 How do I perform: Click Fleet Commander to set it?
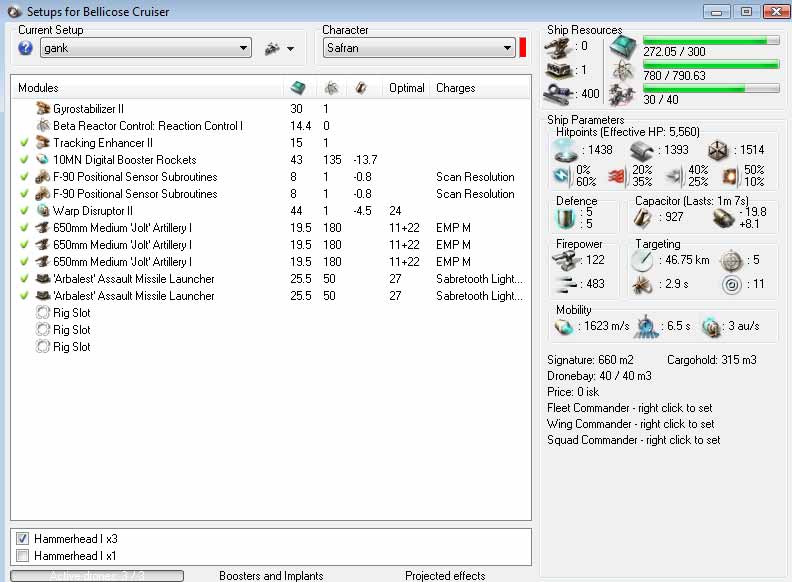pyautogui.click(x=630, y=408)
